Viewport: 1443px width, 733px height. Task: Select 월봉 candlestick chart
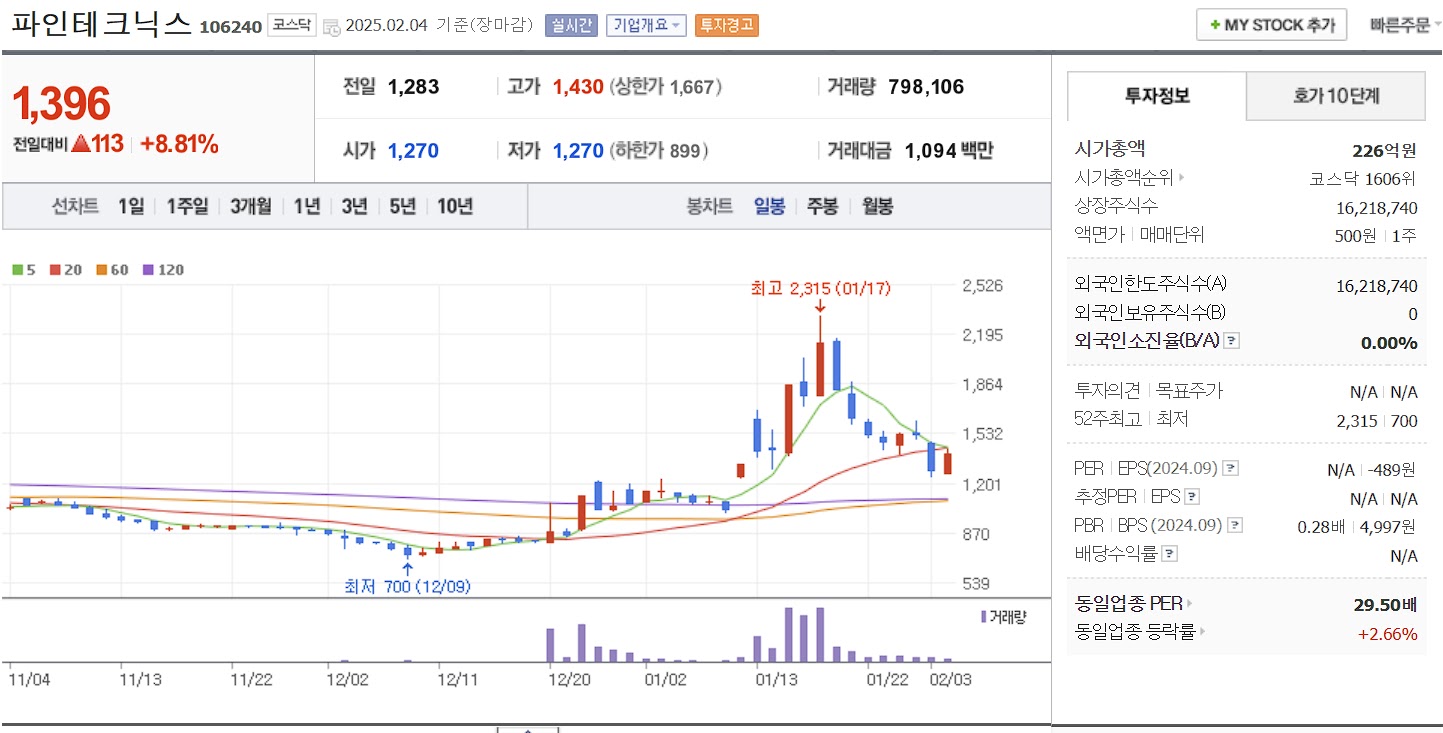(877, 207)
